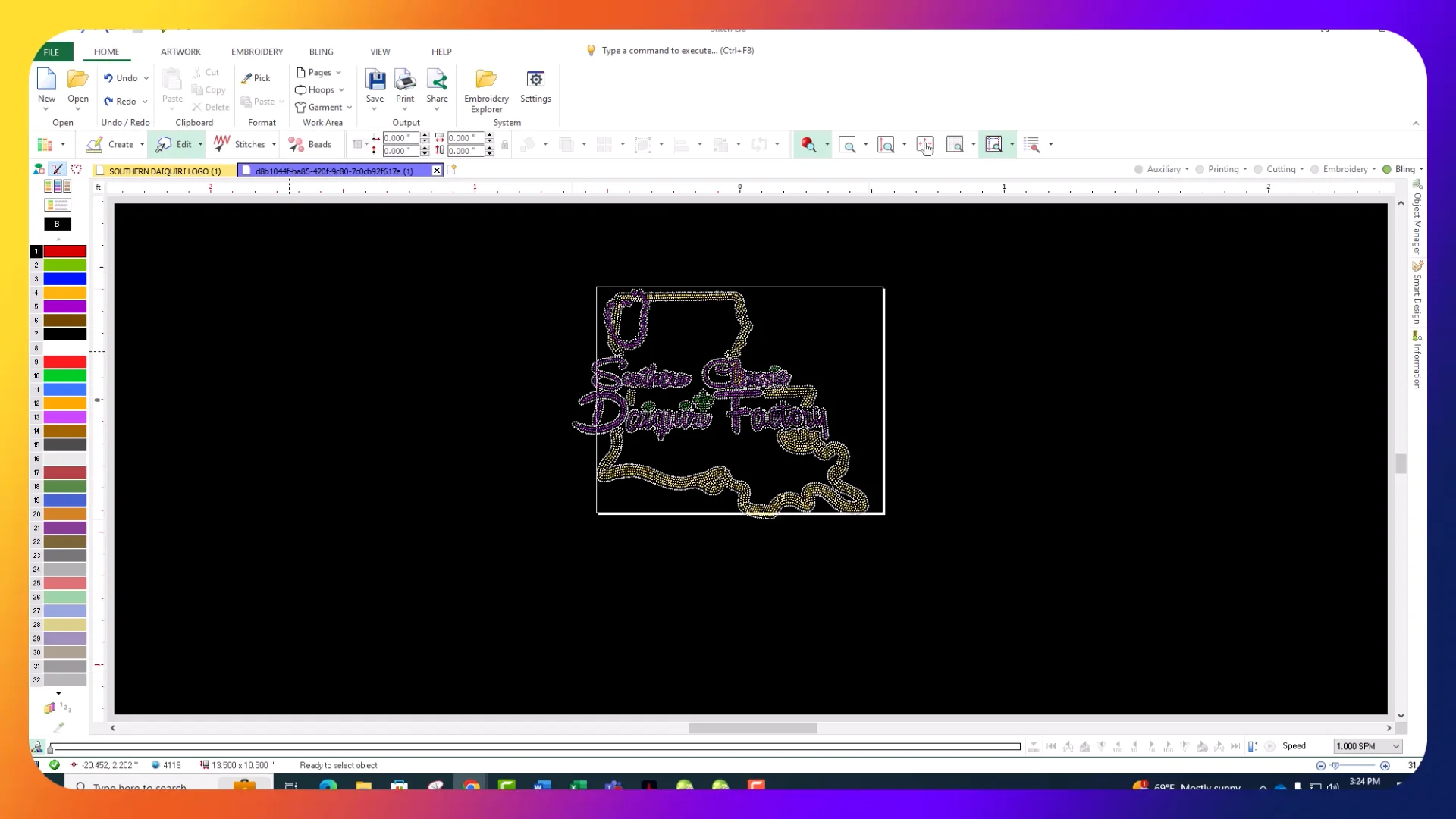Select the Pick format tool
The width and height of the screenshot is (1456, 819).
[256, 78]
